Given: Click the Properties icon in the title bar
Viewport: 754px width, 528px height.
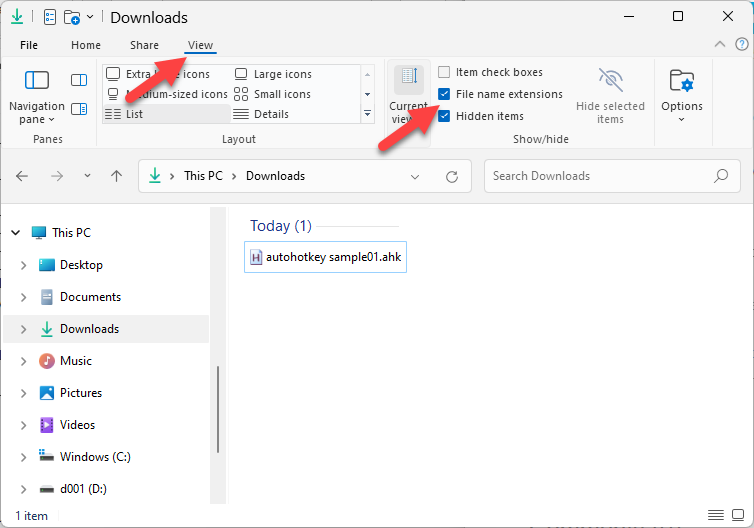Looking at the screenshot, I should coord(50,17).
